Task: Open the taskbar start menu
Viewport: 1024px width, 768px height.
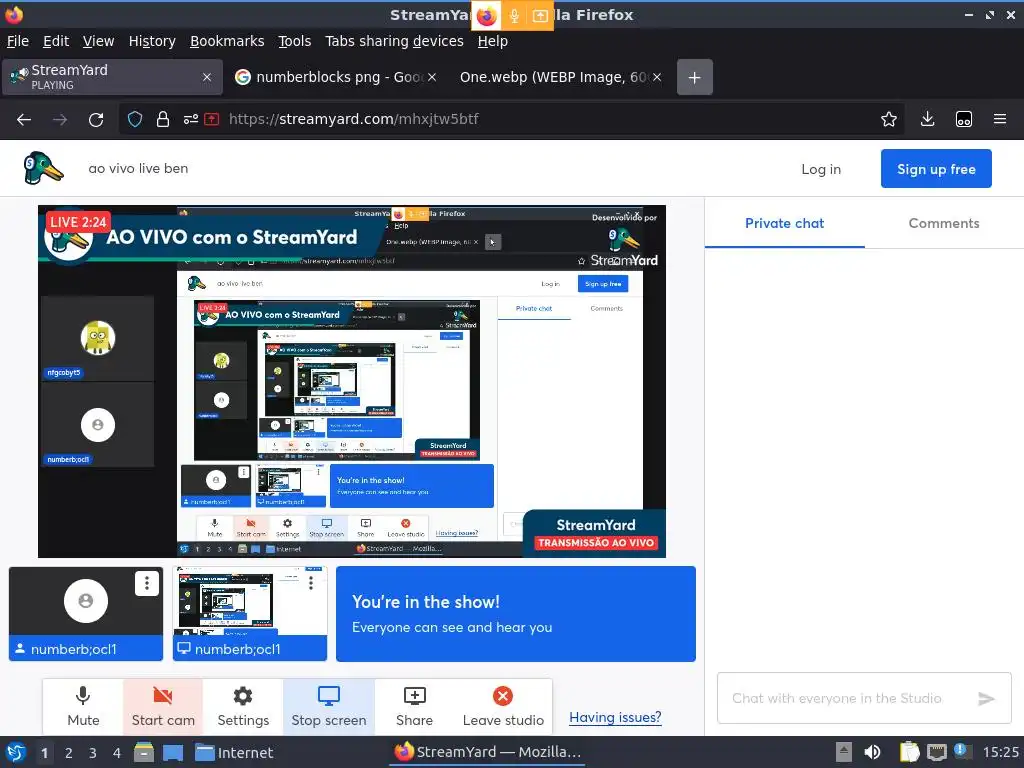Action: click(16, 753)
